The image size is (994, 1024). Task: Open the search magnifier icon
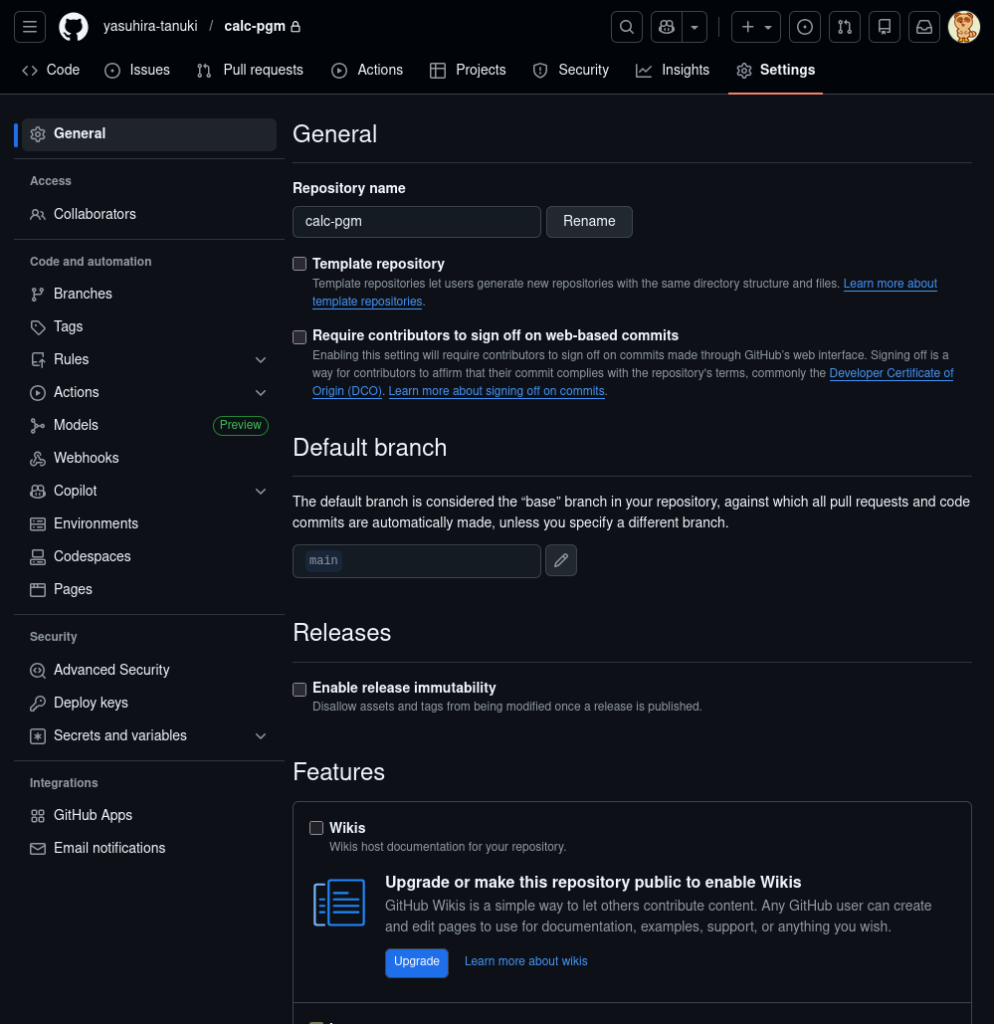(x=626, y=27)
